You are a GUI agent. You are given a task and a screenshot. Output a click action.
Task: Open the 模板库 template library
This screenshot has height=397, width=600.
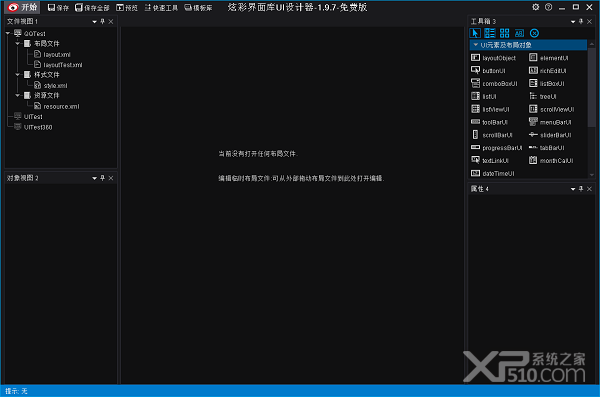(x=198, y=8)
